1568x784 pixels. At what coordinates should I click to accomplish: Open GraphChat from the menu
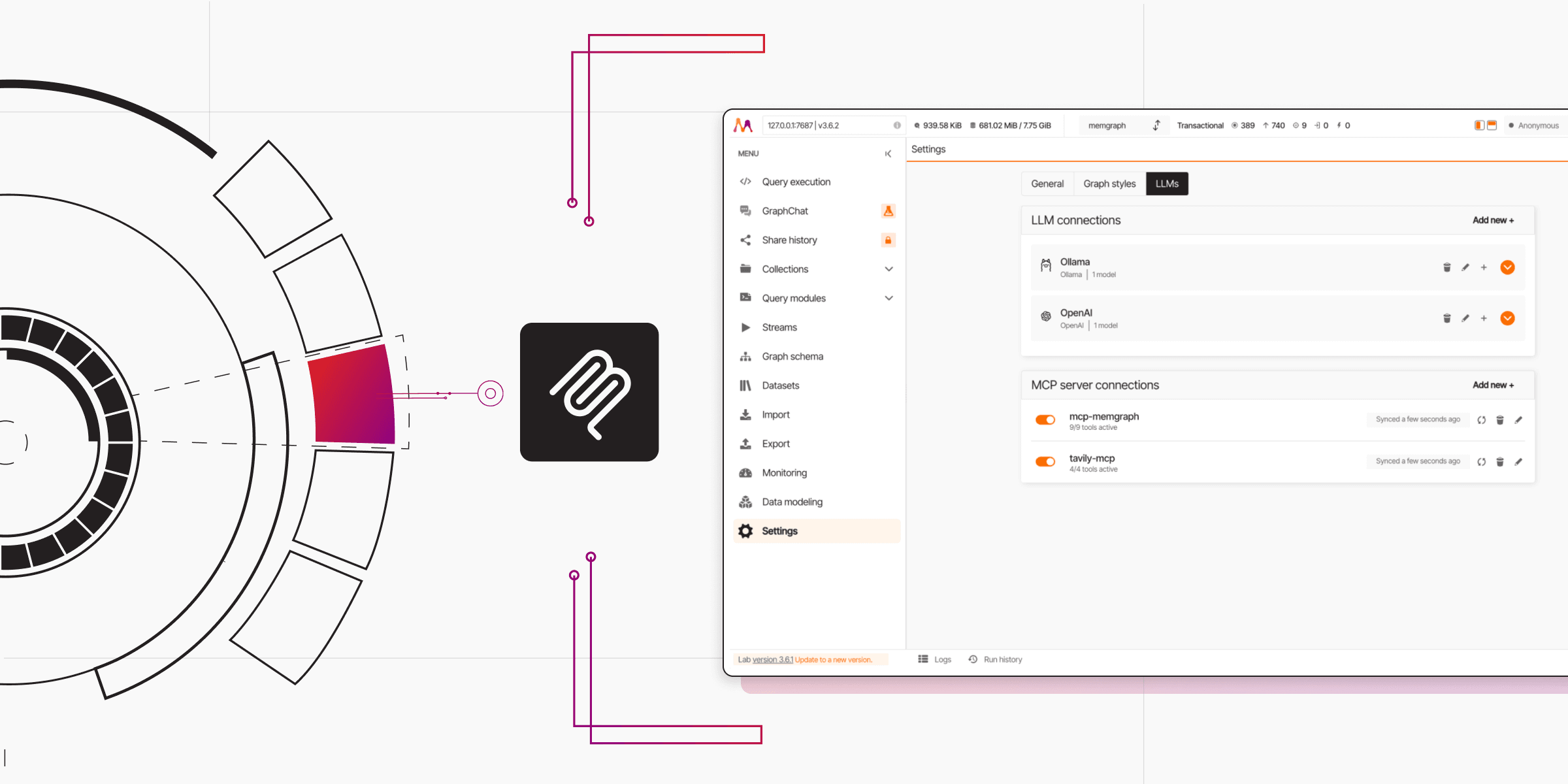tap(785, 210)
